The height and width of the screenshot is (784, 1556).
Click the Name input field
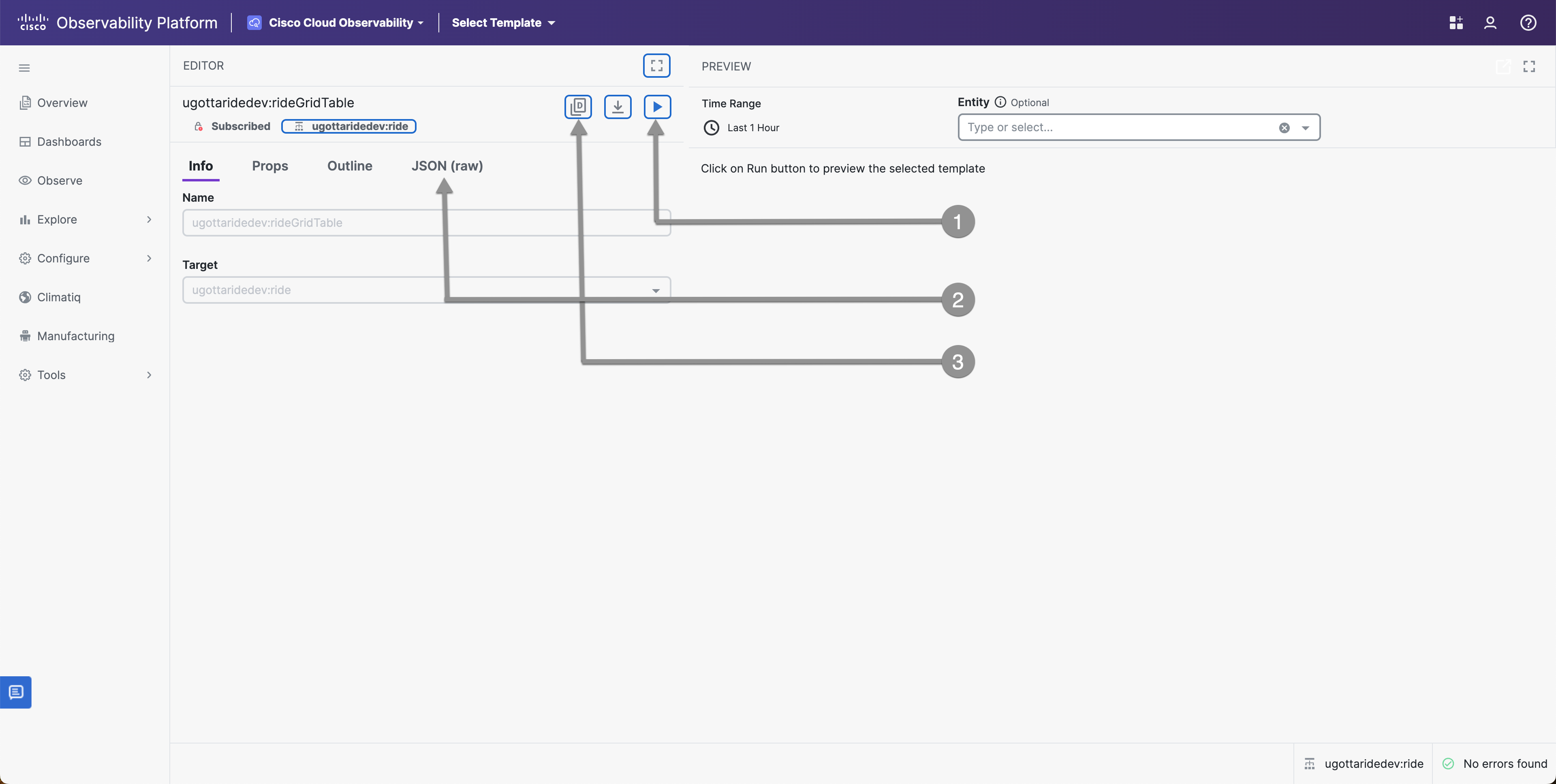pyautogui.click(x=426, y=223)
